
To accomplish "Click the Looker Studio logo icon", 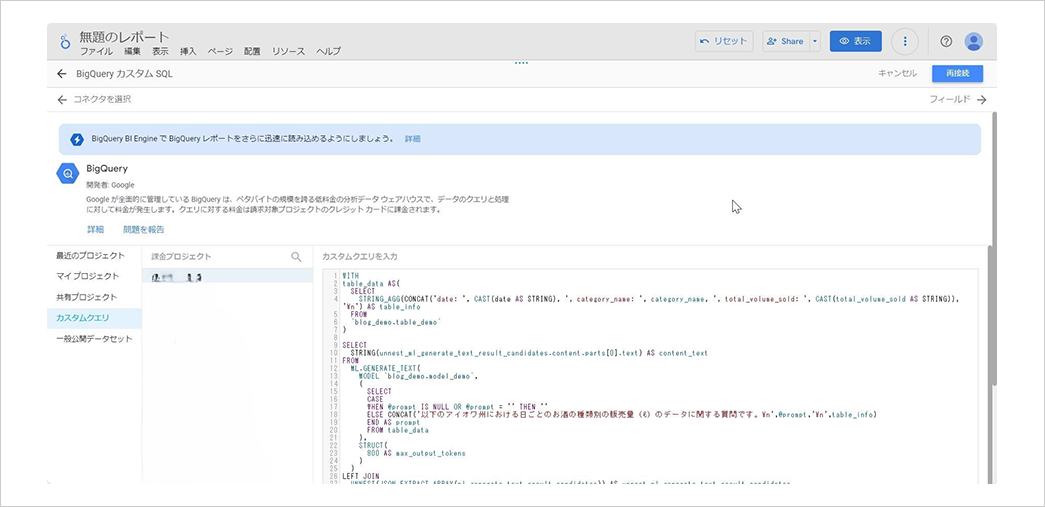I will pyautogui.click(x=65, y=42).
